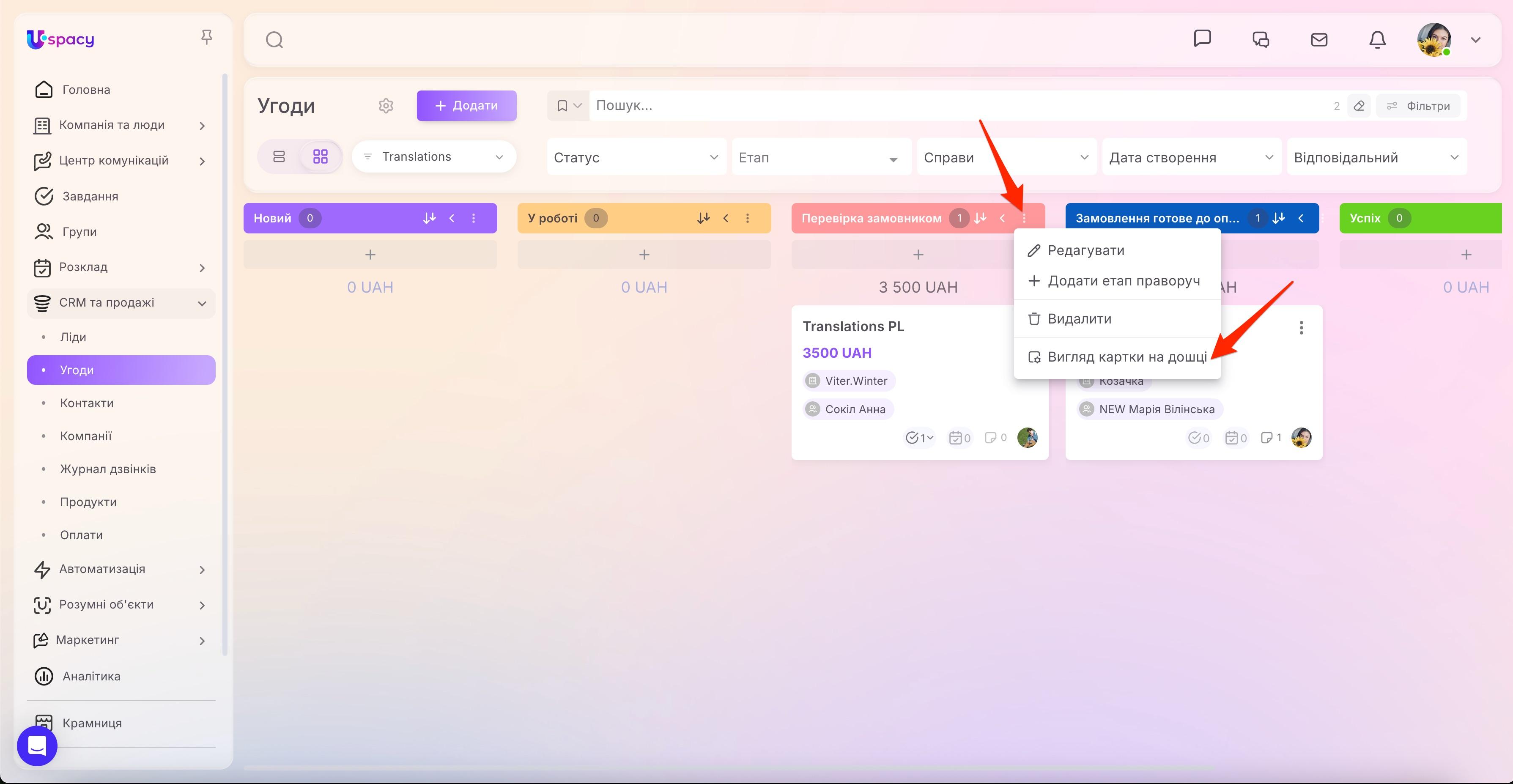Select Редагувати from the menu
1513x784 pixels.
[1117, 251]
